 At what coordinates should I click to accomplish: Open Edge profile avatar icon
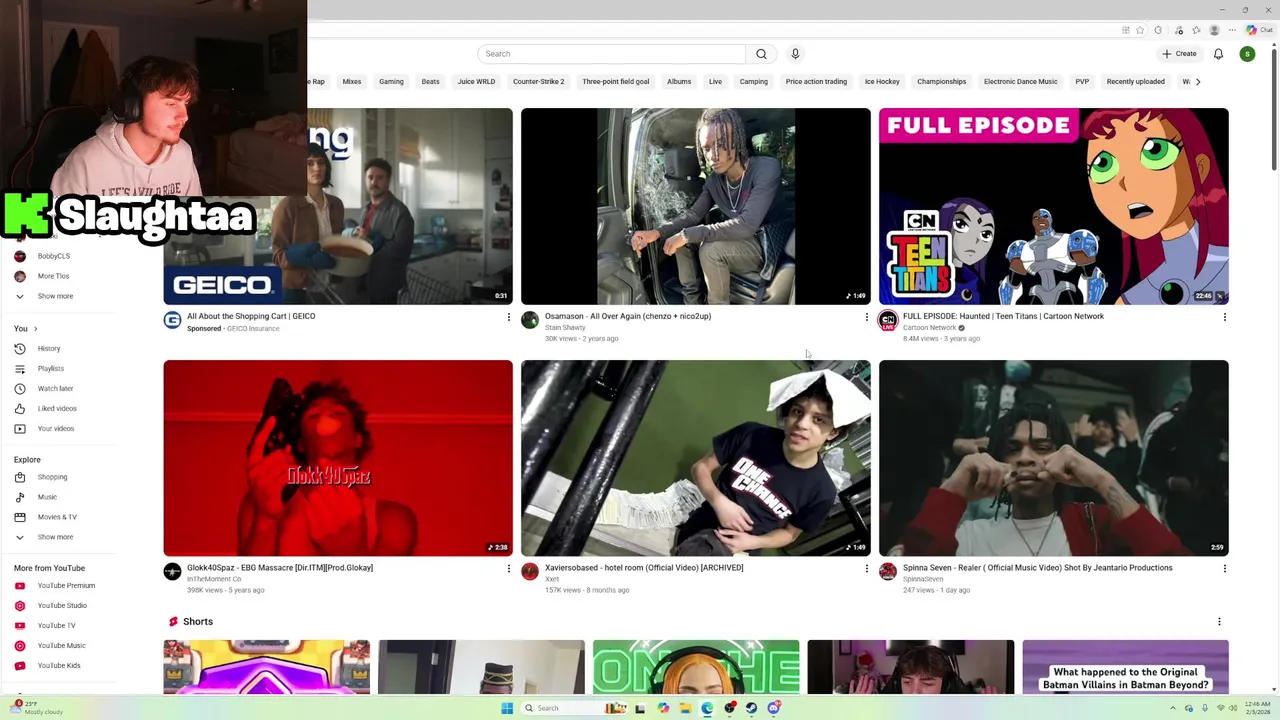[x=1215, y=30]
